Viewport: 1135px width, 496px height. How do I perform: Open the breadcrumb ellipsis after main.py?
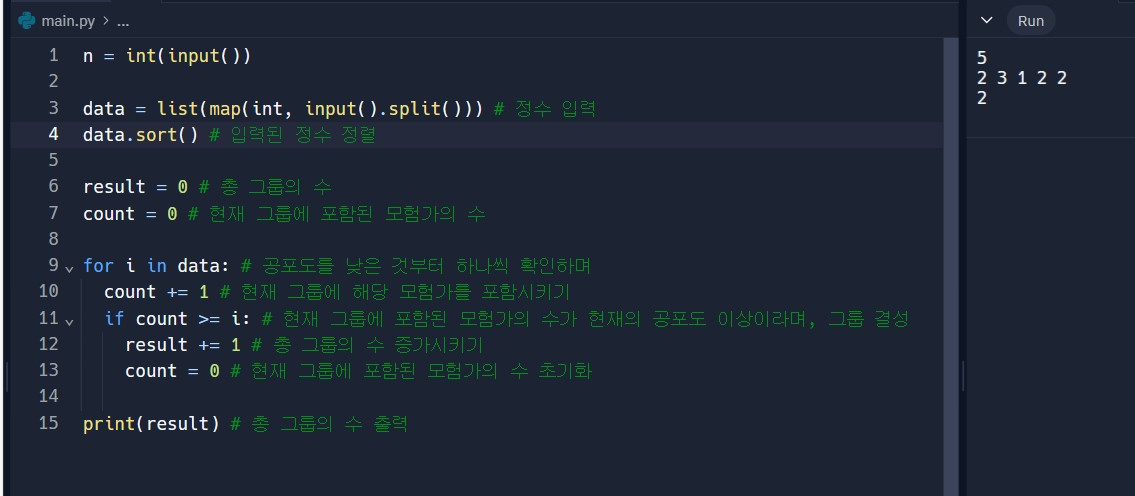[122, 22]
